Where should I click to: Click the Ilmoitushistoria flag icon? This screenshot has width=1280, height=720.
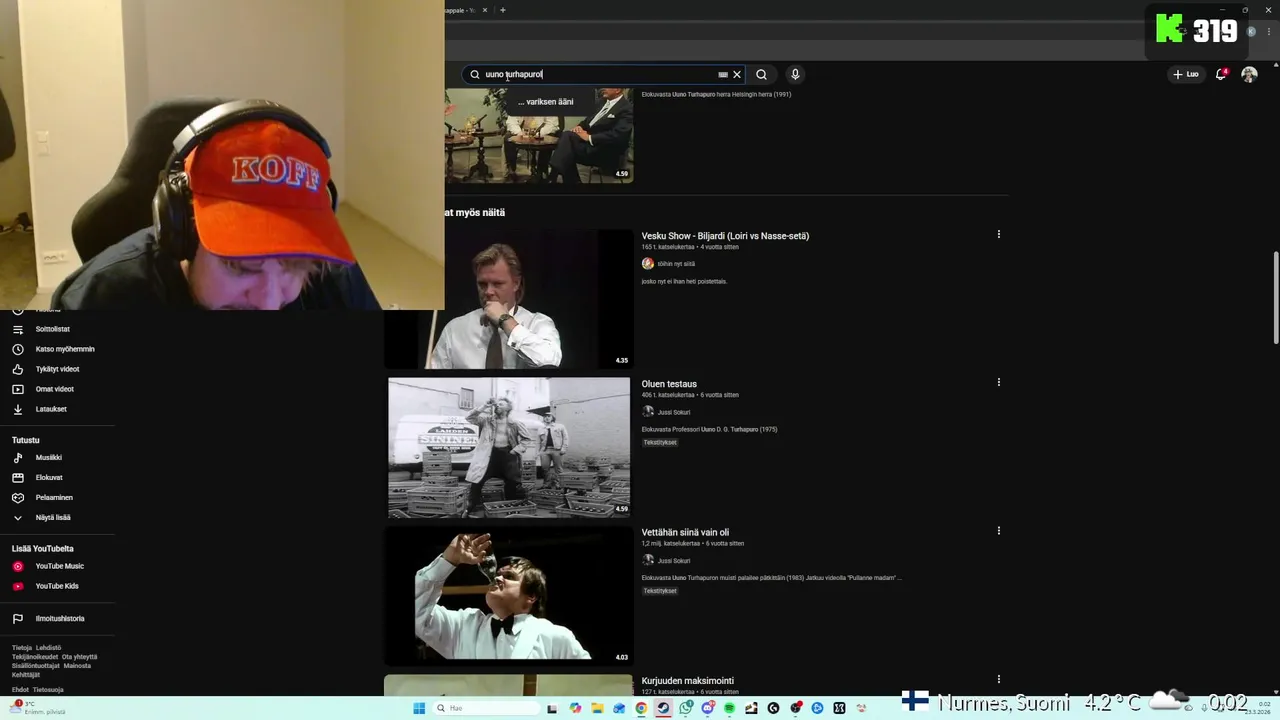[17, 618]
